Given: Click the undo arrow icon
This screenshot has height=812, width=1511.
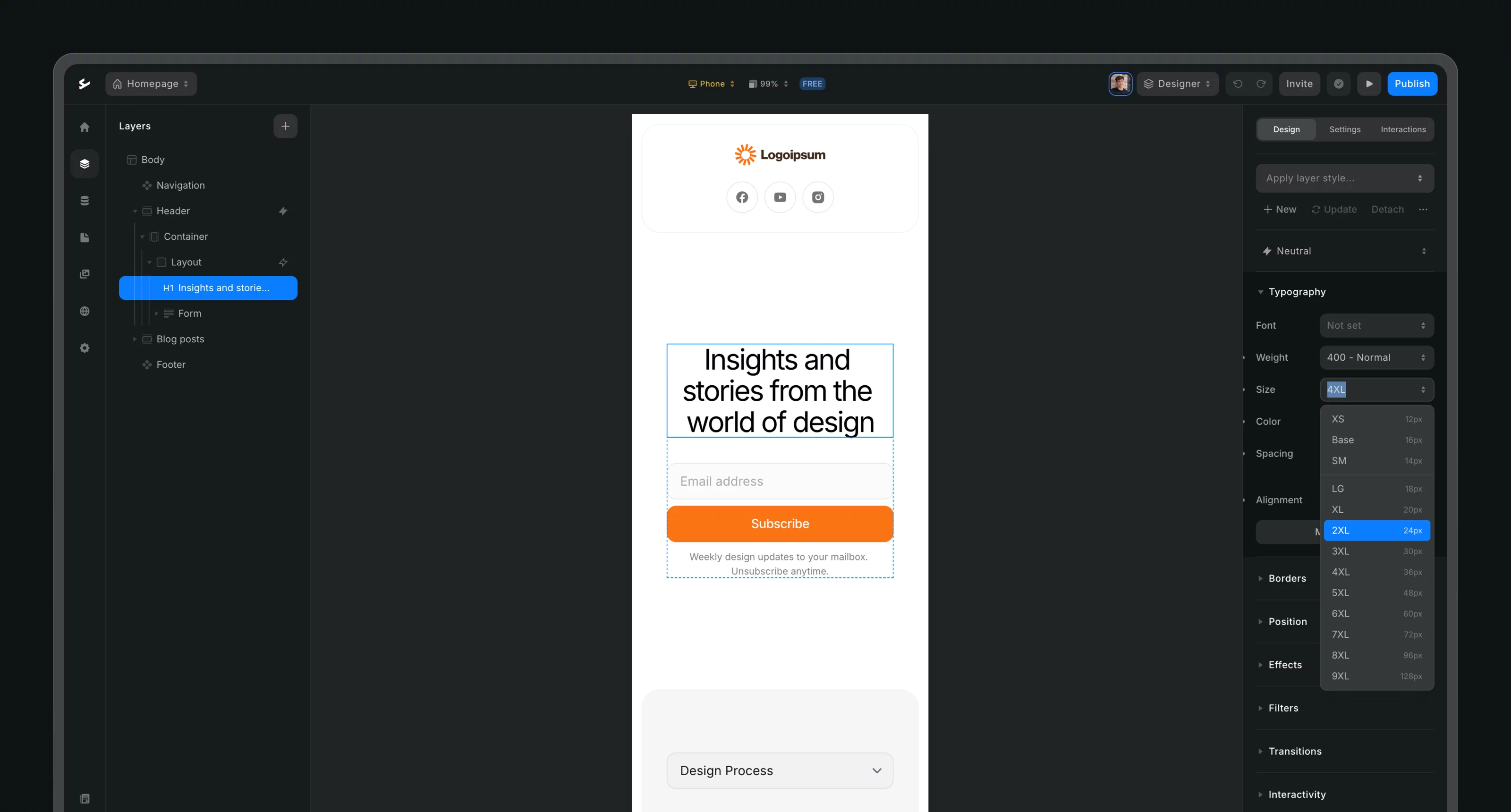Looking at the screenshot, I should click(x=1238, y=84).
